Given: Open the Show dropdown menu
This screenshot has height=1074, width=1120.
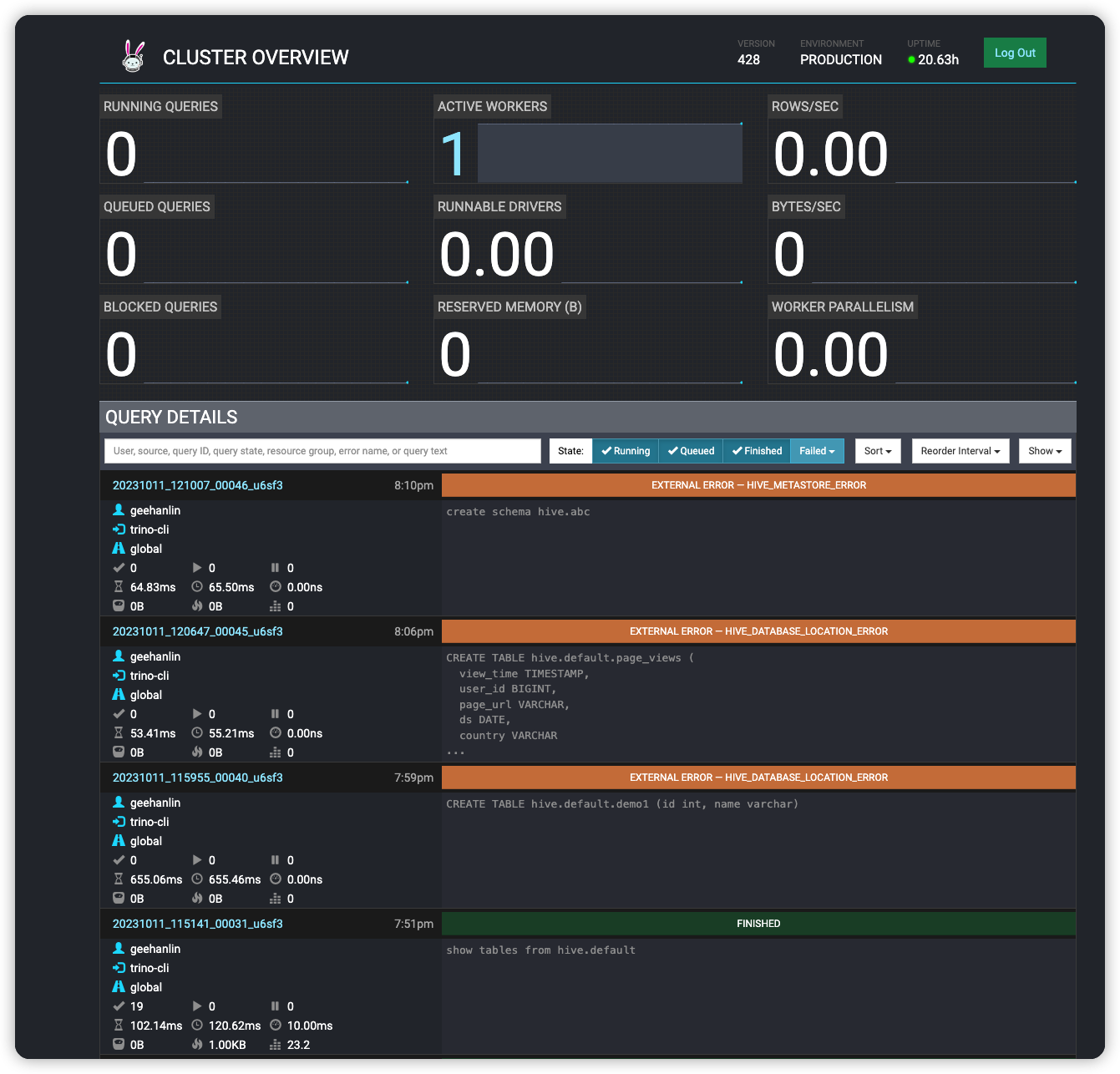Looking at the screenshot, I should tap(1045, 451).
